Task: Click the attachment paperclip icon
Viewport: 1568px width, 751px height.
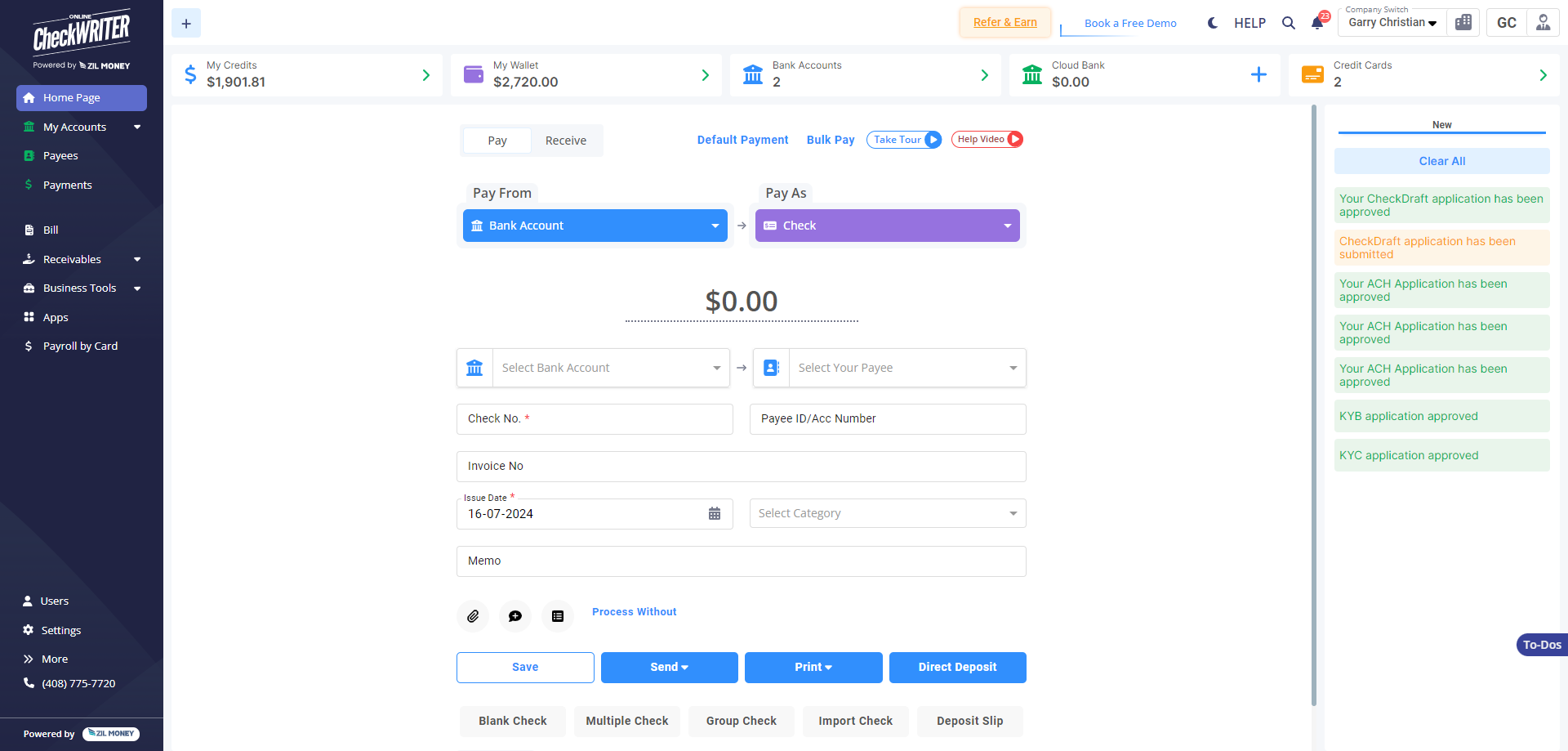Action: coord(473,616)
